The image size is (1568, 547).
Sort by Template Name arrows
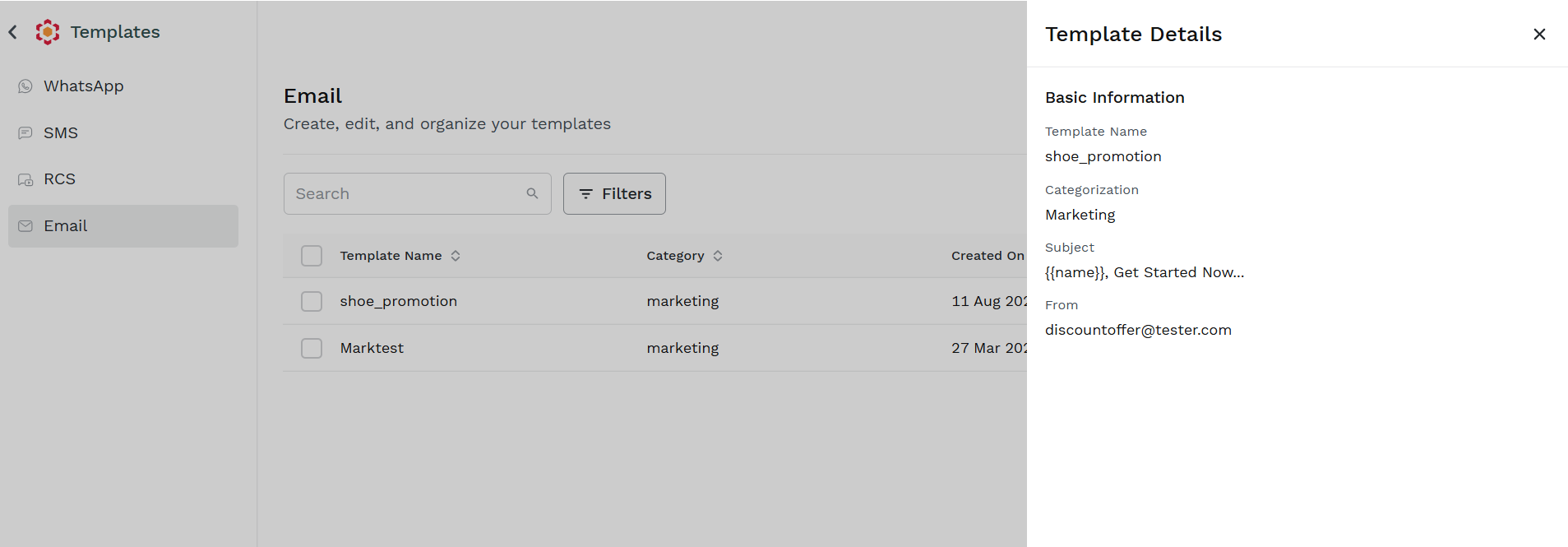tap(456, 256)
